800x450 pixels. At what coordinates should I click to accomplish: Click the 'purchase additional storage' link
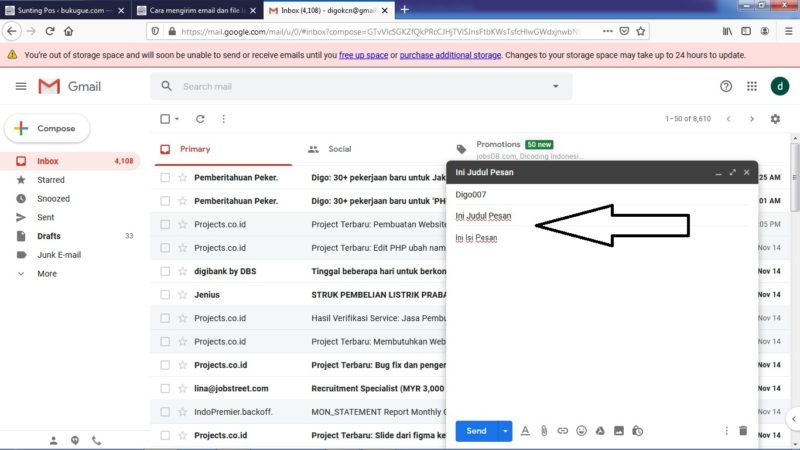[450, 55]
